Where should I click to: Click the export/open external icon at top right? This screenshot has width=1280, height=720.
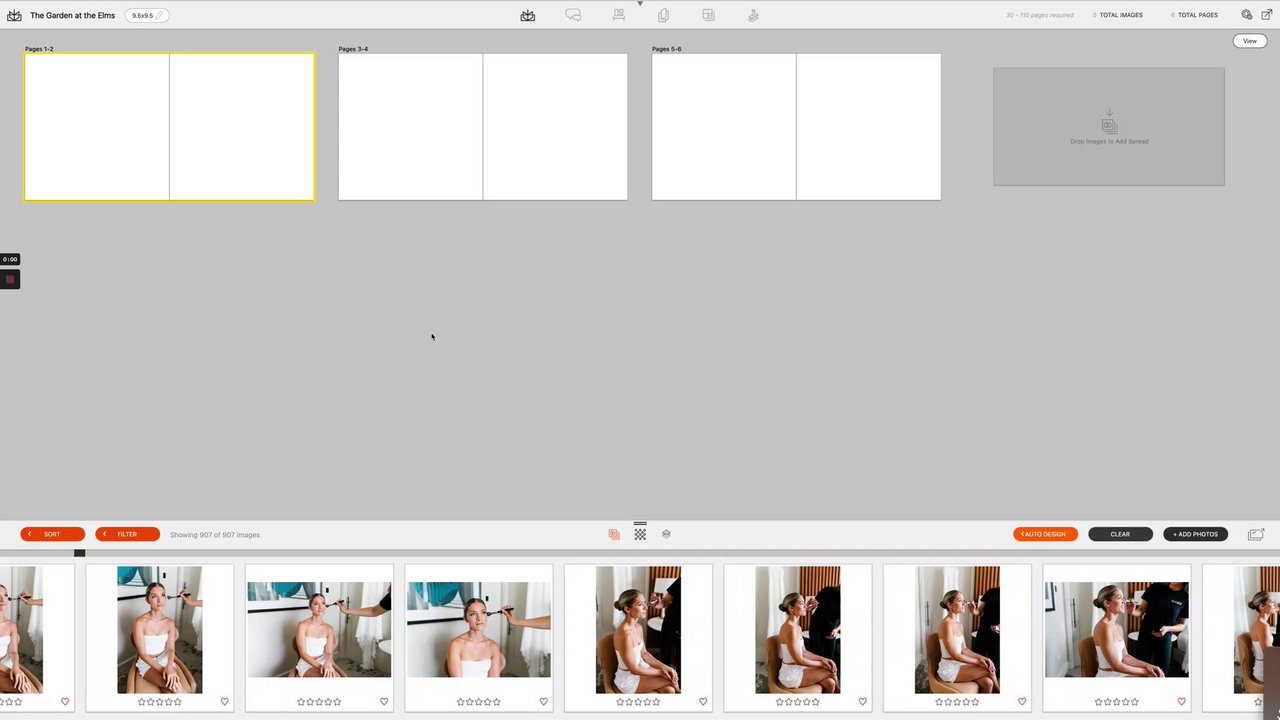1265,15
